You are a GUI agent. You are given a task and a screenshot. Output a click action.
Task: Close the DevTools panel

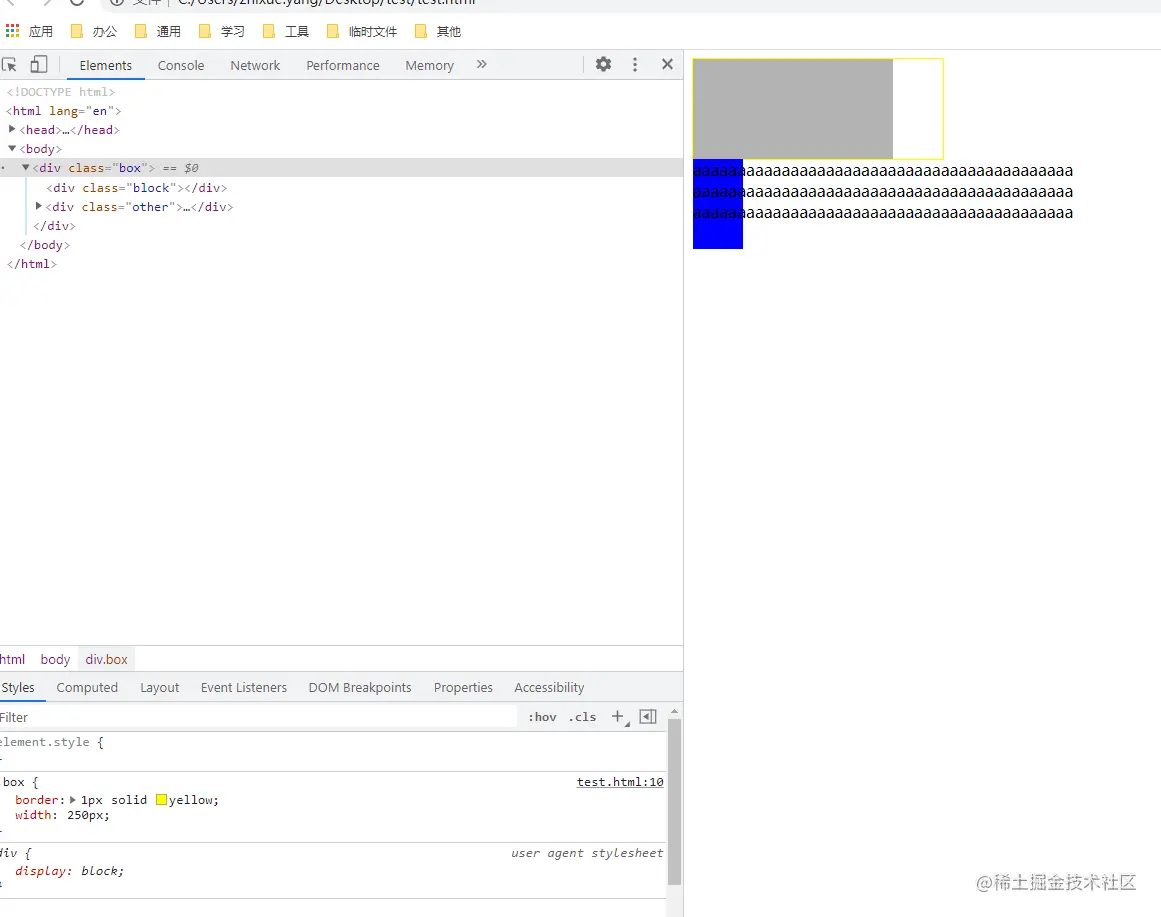[x=667, y=64]
